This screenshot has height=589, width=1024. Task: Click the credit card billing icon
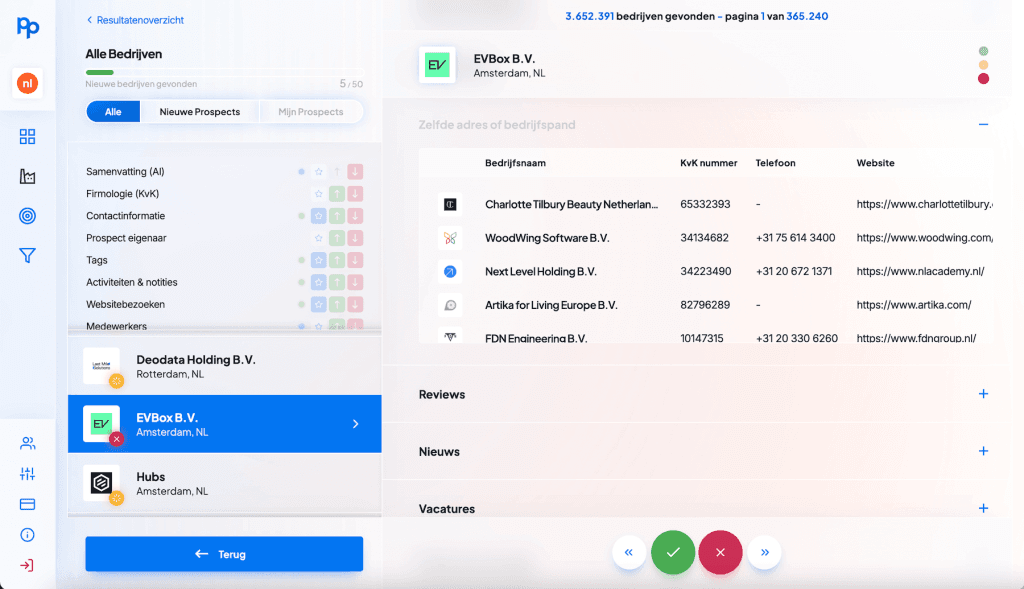[27, 504]
